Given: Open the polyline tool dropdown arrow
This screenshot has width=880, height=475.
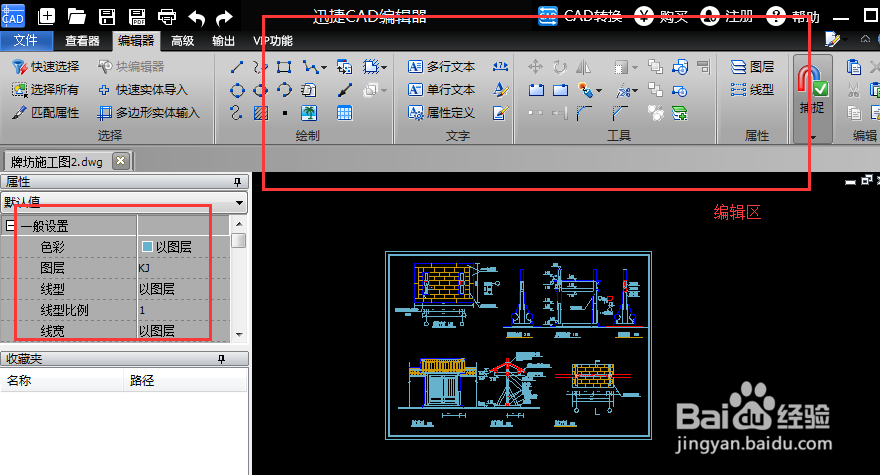Looking at the screenshot, I should (x=324, y=68).
